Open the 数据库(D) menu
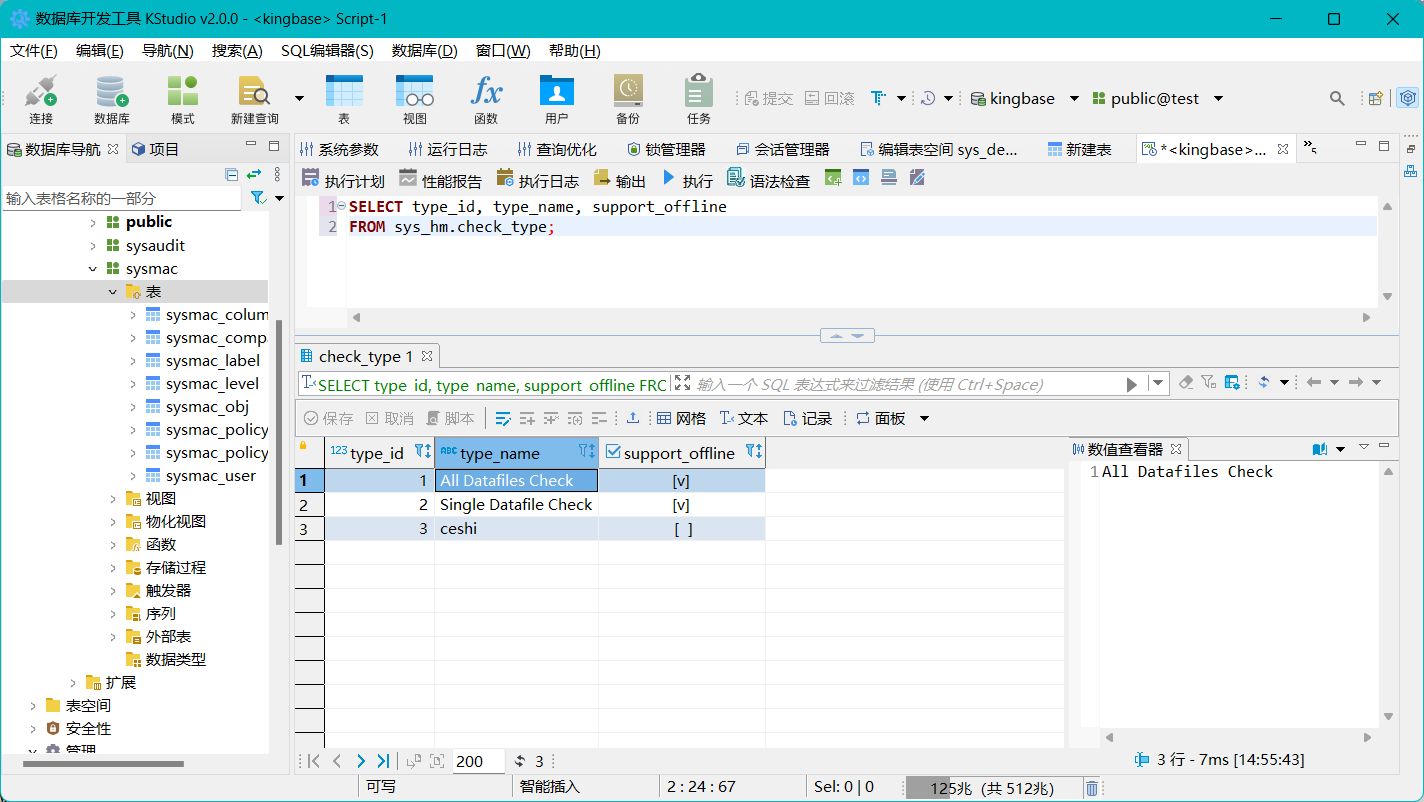Viewport: 1424px width, 802px height. click(x=424, y=51)
